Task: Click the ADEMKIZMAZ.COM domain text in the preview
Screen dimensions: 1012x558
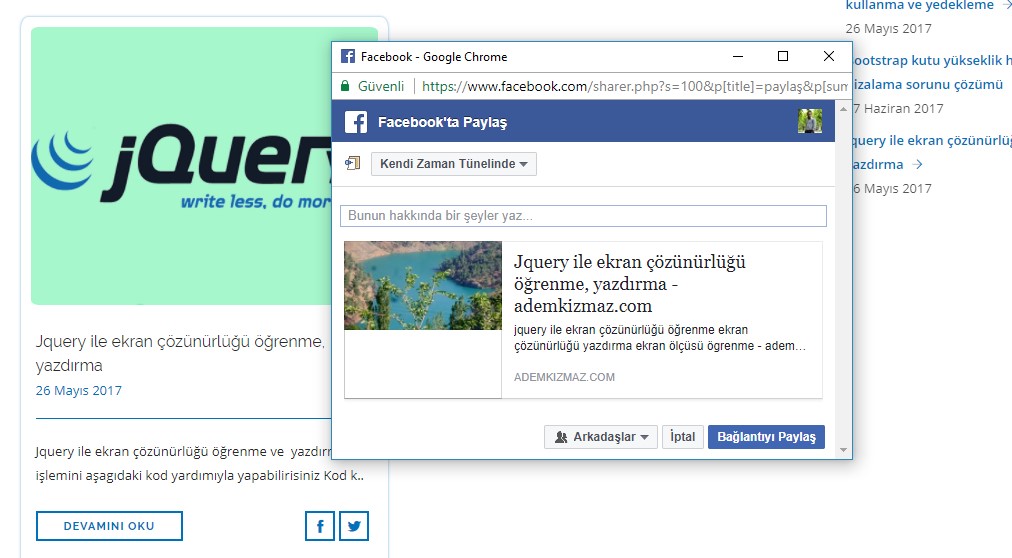Action: point(564,377)
